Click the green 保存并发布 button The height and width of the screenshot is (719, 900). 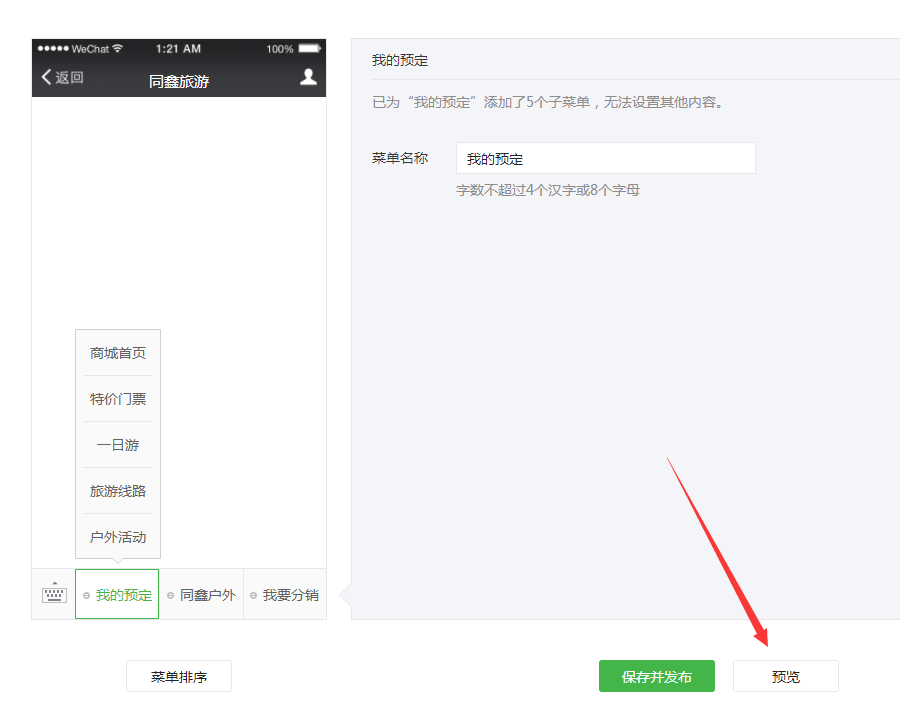click(657, 677)
